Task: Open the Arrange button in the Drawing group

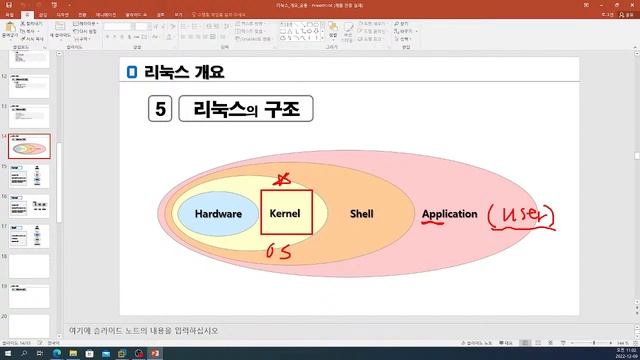Action: [333, 31]
